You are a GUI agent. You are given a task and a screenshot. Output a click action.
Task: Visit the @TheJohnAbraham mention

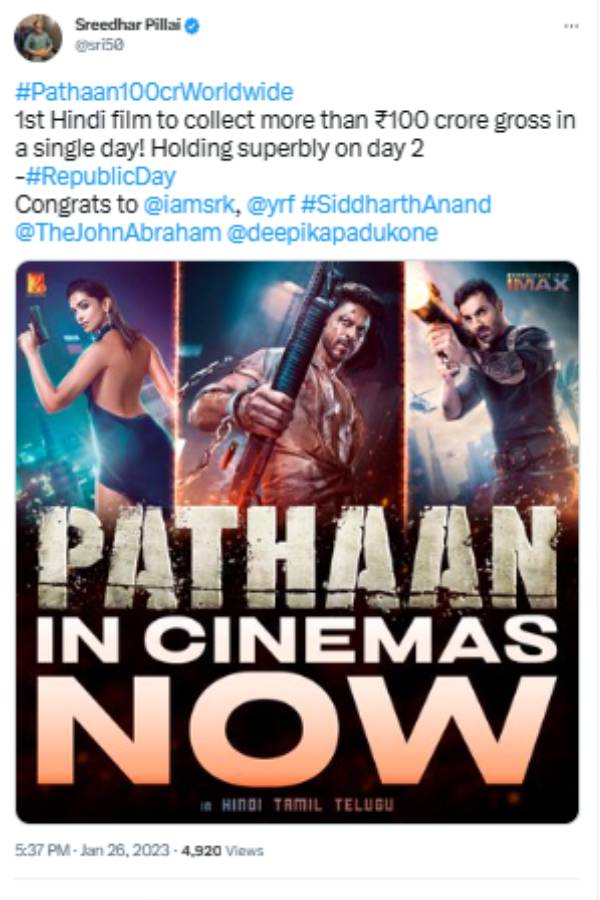[x=118, y=232]
